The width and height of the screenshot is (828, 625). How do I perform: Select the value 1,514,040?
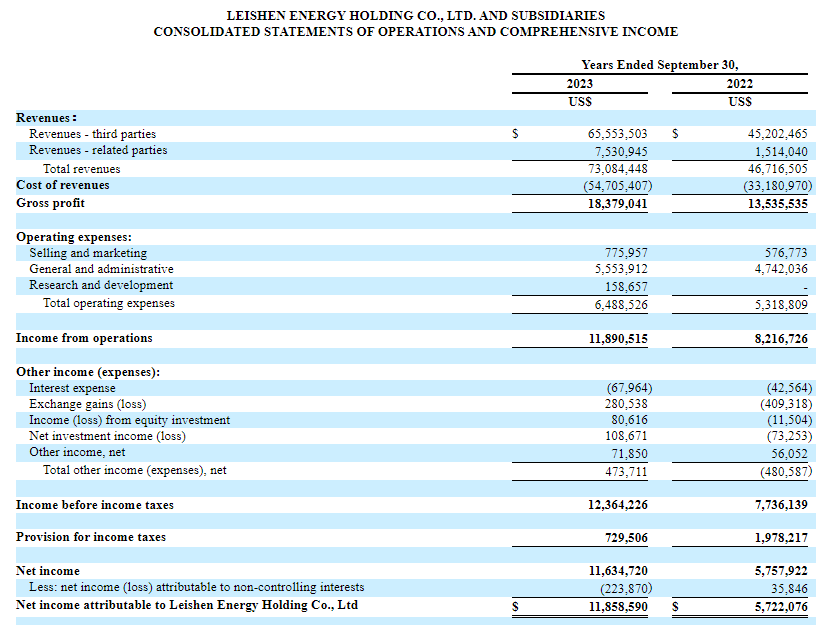[x=782, y=152]
